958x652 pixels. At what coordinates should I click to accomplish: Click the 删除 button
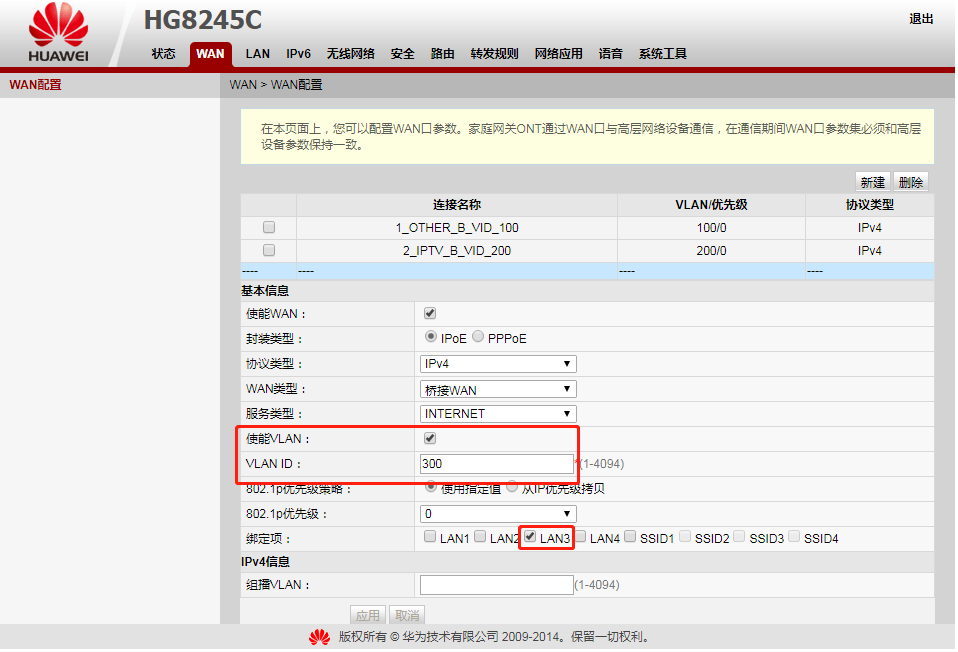[x=910, y=182]
